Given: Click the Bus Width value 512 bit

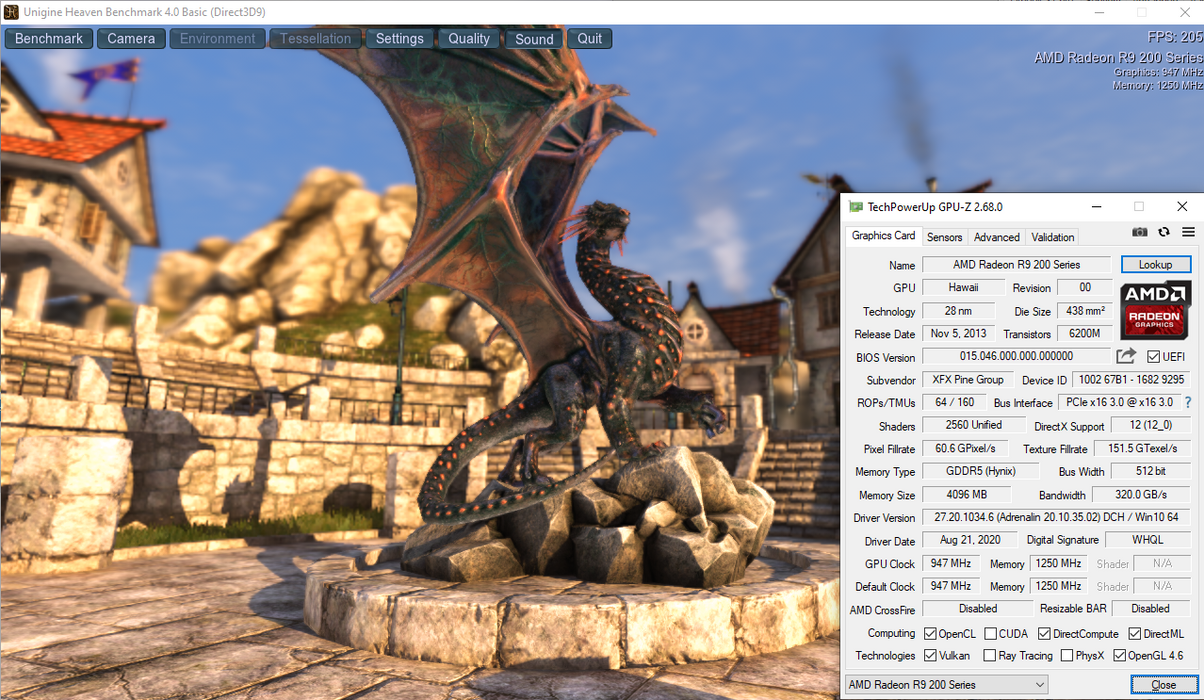Looking at the screenshot, I should (x=1151, y=471).
